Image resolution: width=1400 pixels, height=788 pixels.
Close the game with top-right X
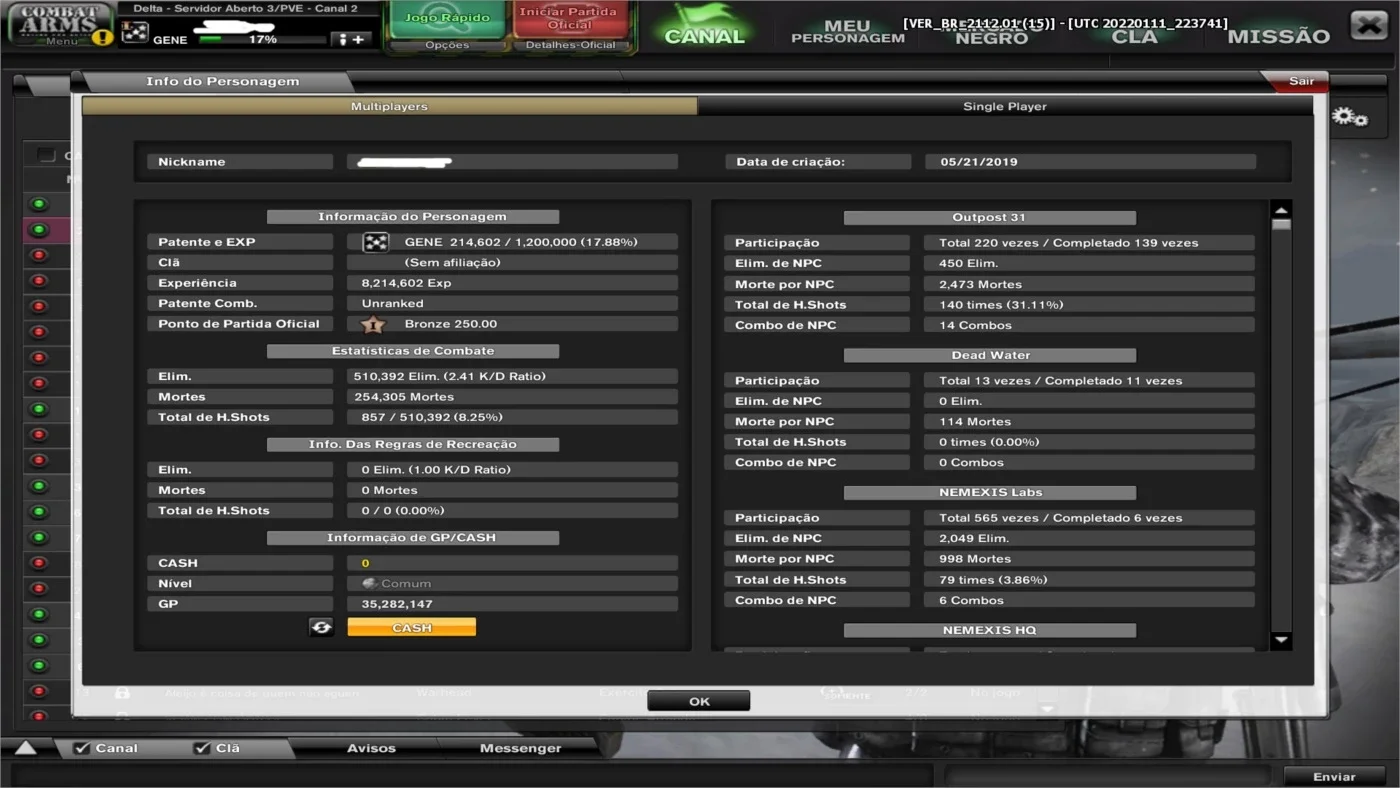(x=1368, y=24)
